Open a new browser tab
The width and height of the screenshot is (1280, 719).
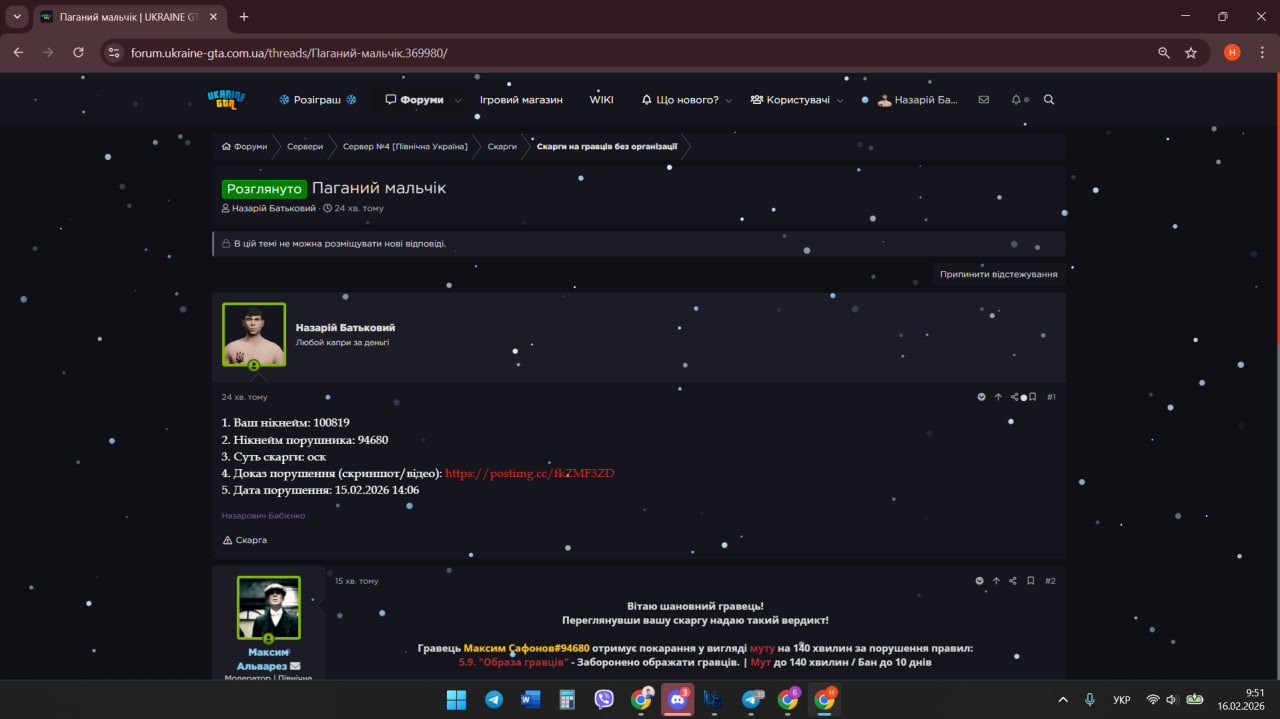pyautogui.click(x=244, y=17)
